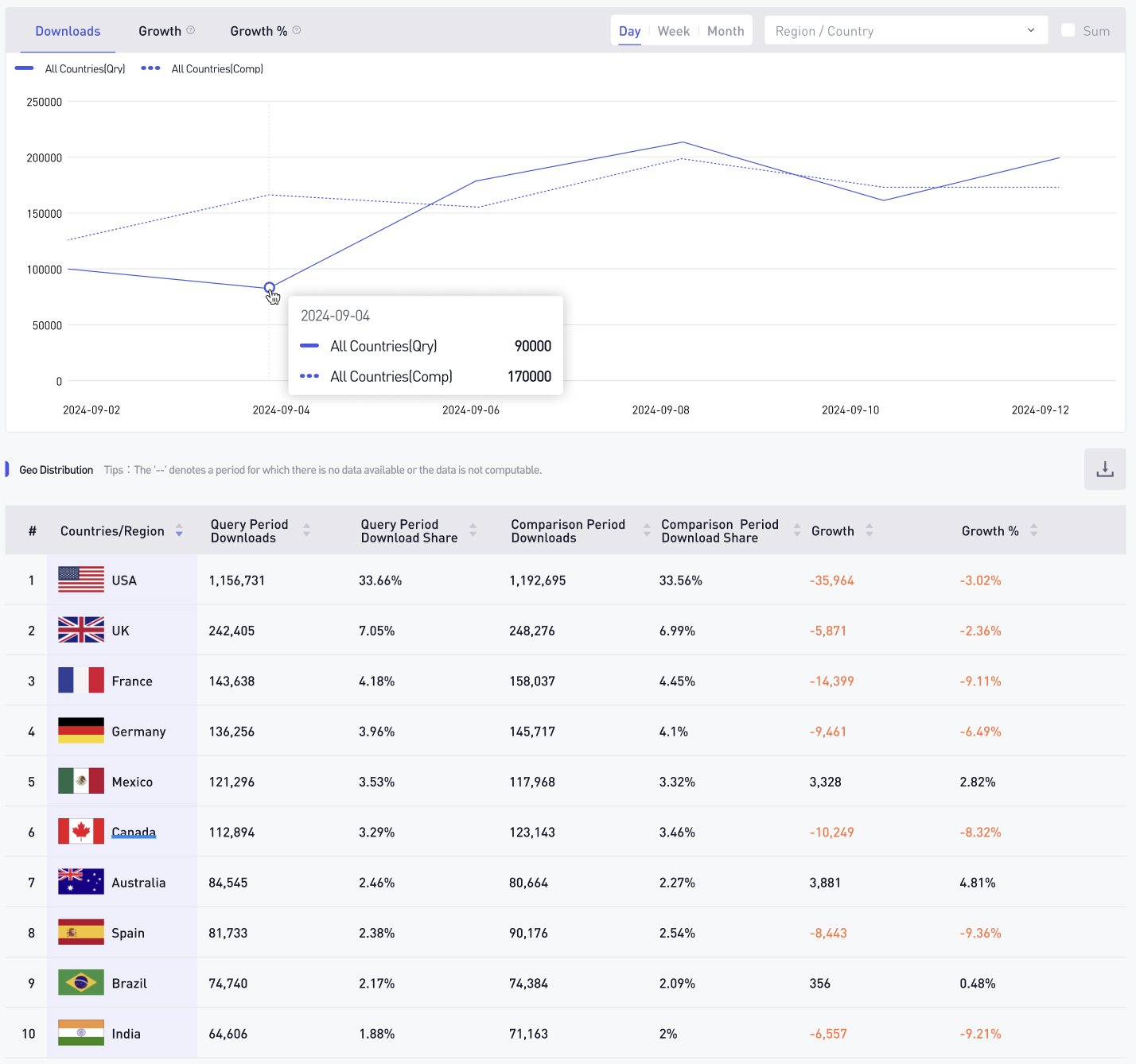This screenshot has width=1136, height=1064.
Task: Sort by Growth % column arrows
Action: 1034,530
